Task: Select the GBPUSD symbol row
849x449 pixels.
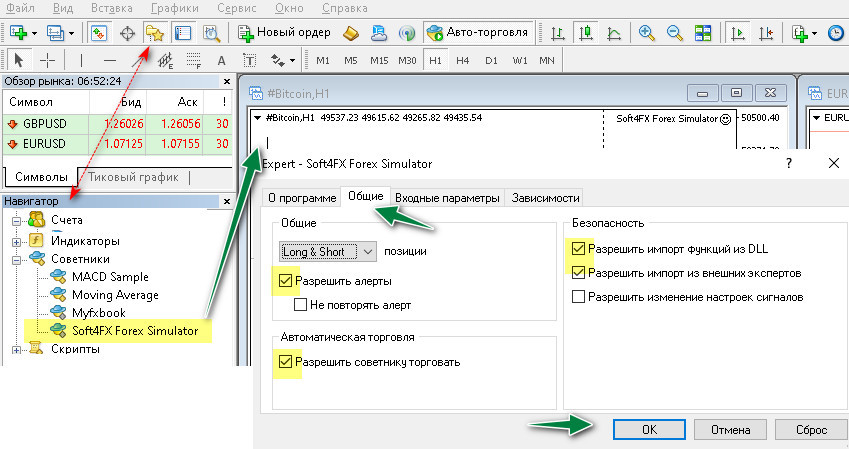Action: 117,124
